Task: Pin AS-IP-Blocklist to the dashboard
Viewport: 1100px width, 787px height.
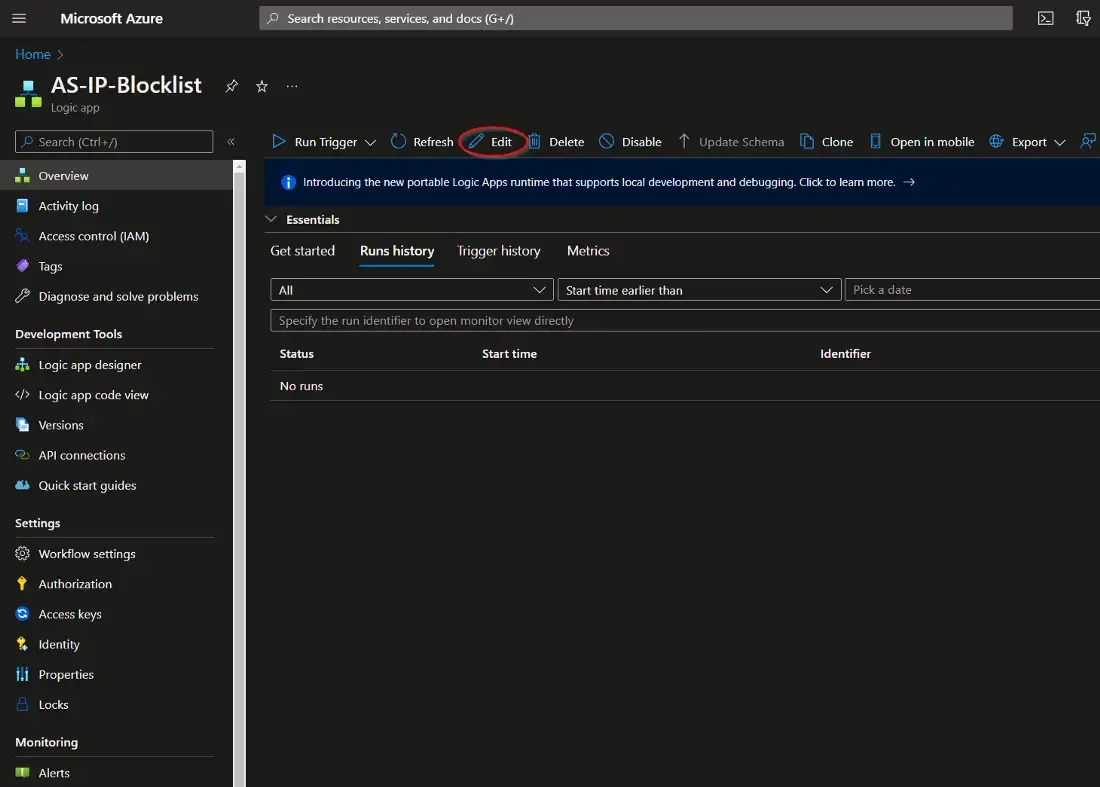Action: 231,86
